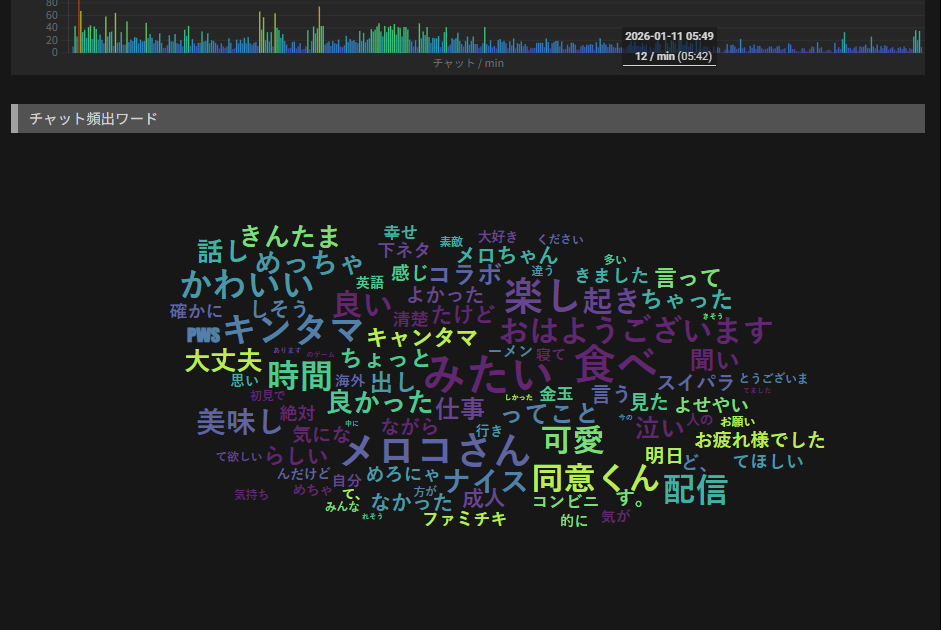Viewport: 941px width, 630px height.
Task: Click the word 食べ in cloud
Action: pyautogui.click(x=615, y=364)
